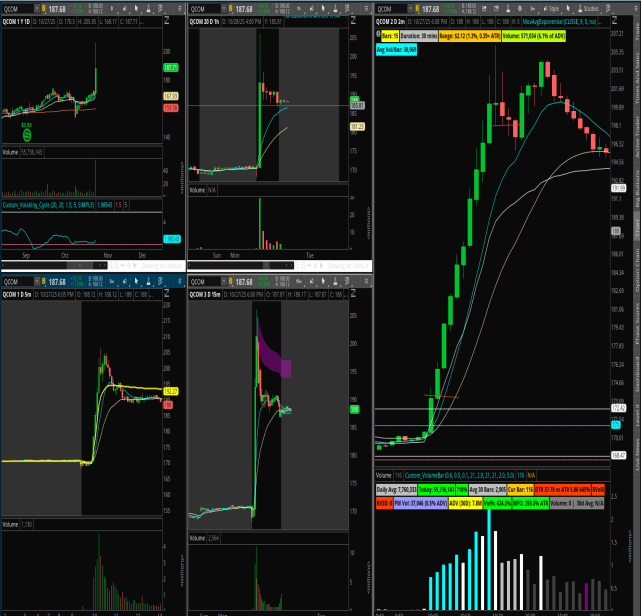Click the info icon beside the Bars: 15 label

pyautogui.click(x=378, y=34)
